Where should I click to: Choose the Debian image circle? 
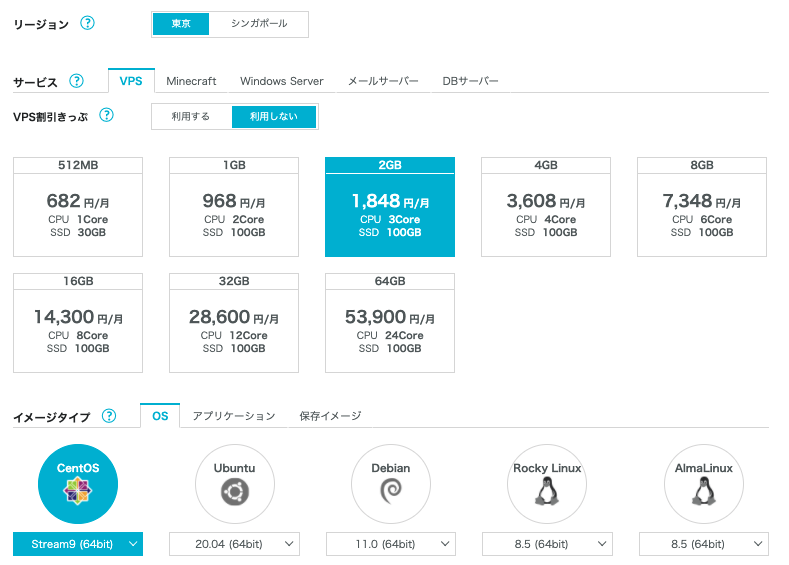point(390,484)
